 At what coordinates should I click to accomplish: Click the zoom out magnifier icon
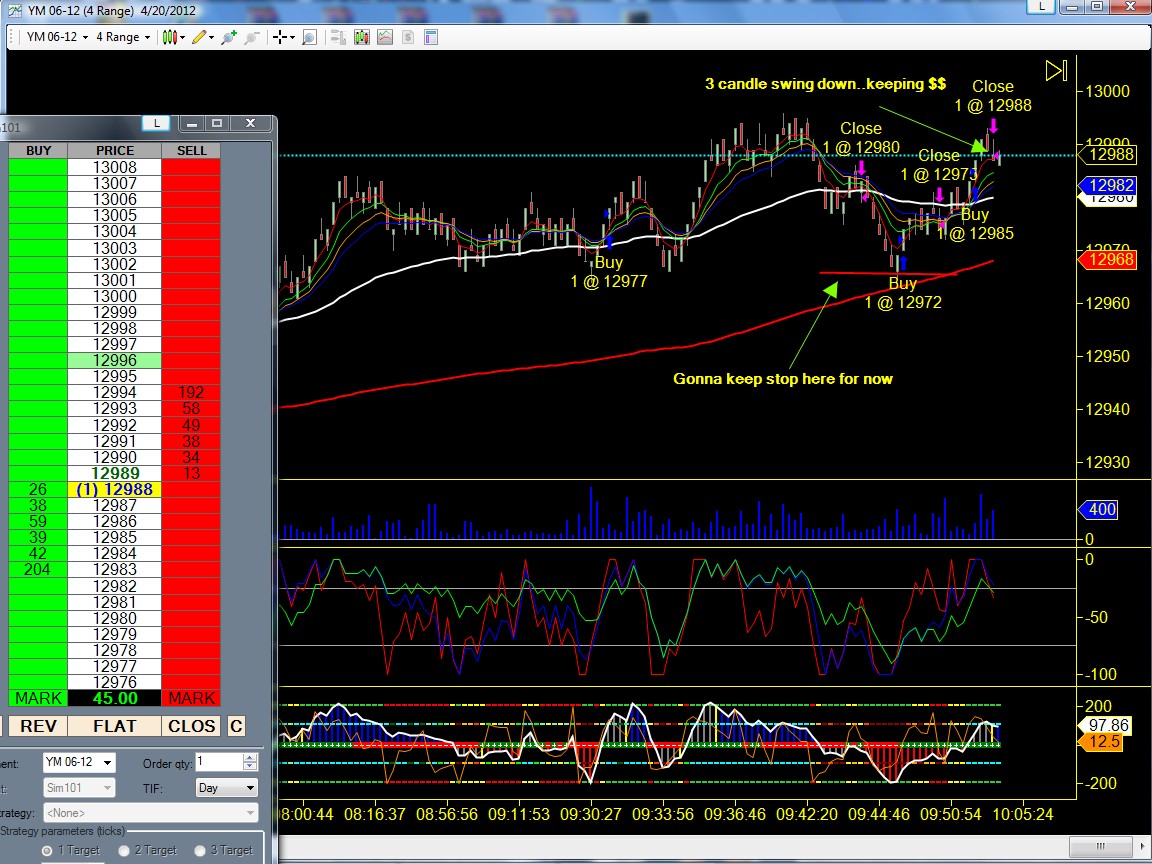click(252, 37)
